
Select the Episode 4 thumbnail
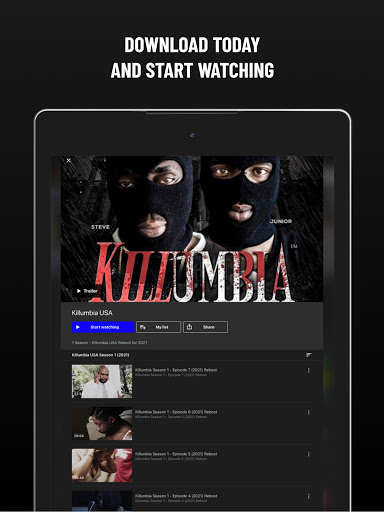point(102,501)
